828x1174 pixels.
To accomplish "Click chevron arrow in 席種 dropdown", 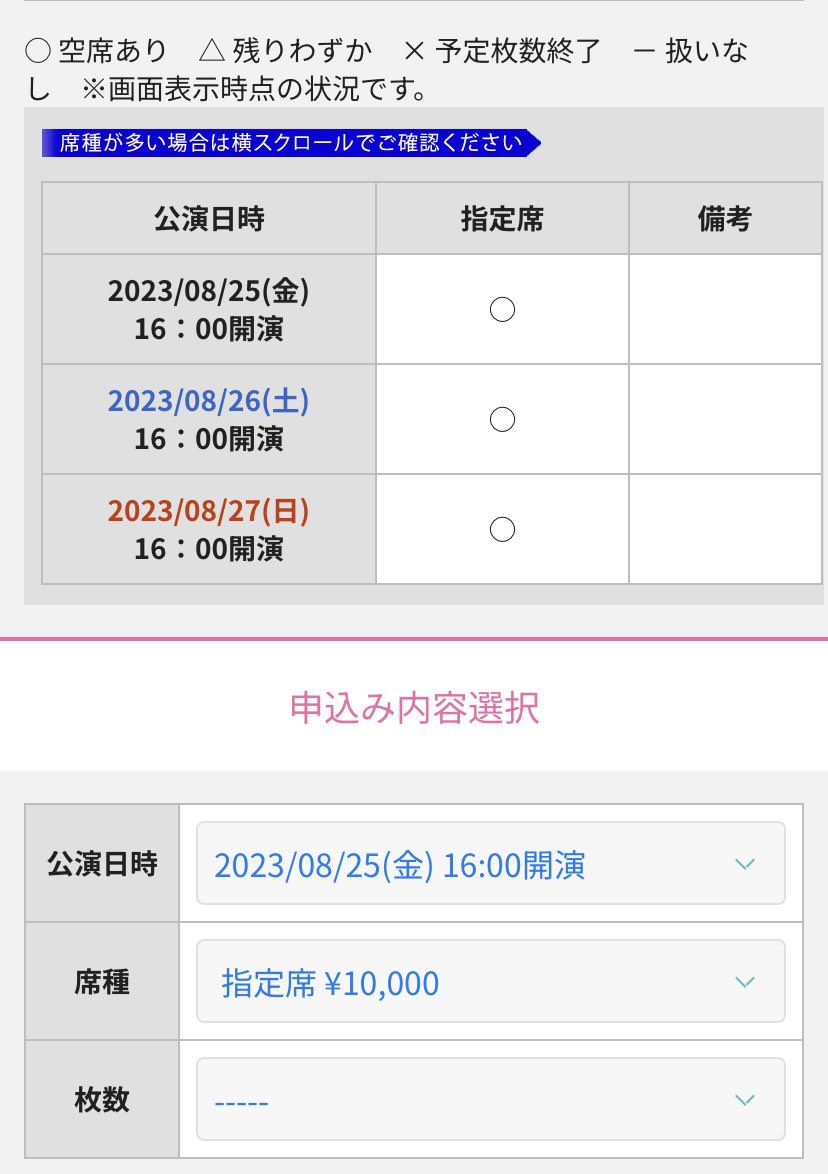I will [744, 982].
